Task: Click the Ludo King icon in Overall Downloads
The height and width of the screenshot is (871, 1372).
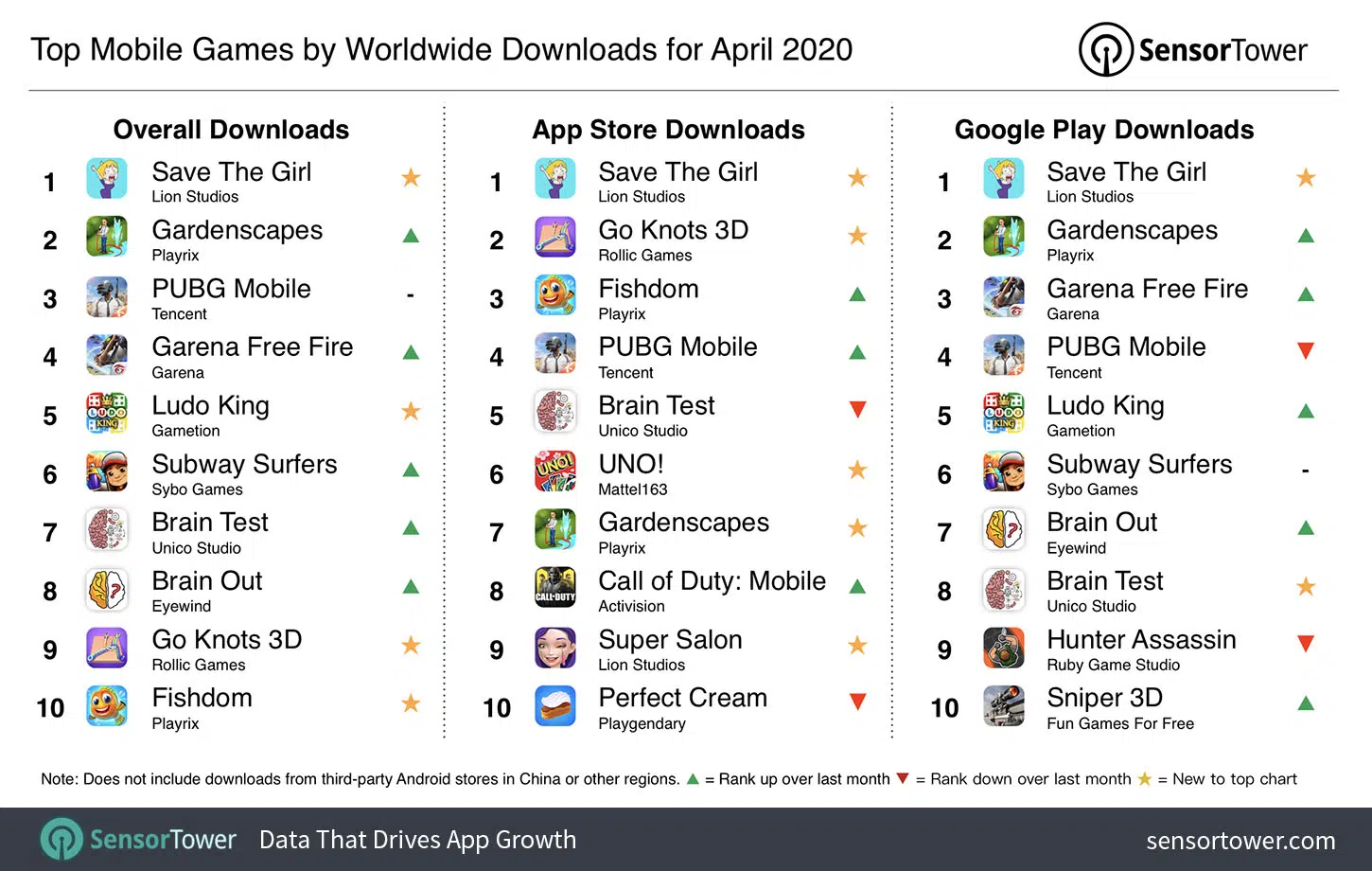Action: click(x=107, y=413)
